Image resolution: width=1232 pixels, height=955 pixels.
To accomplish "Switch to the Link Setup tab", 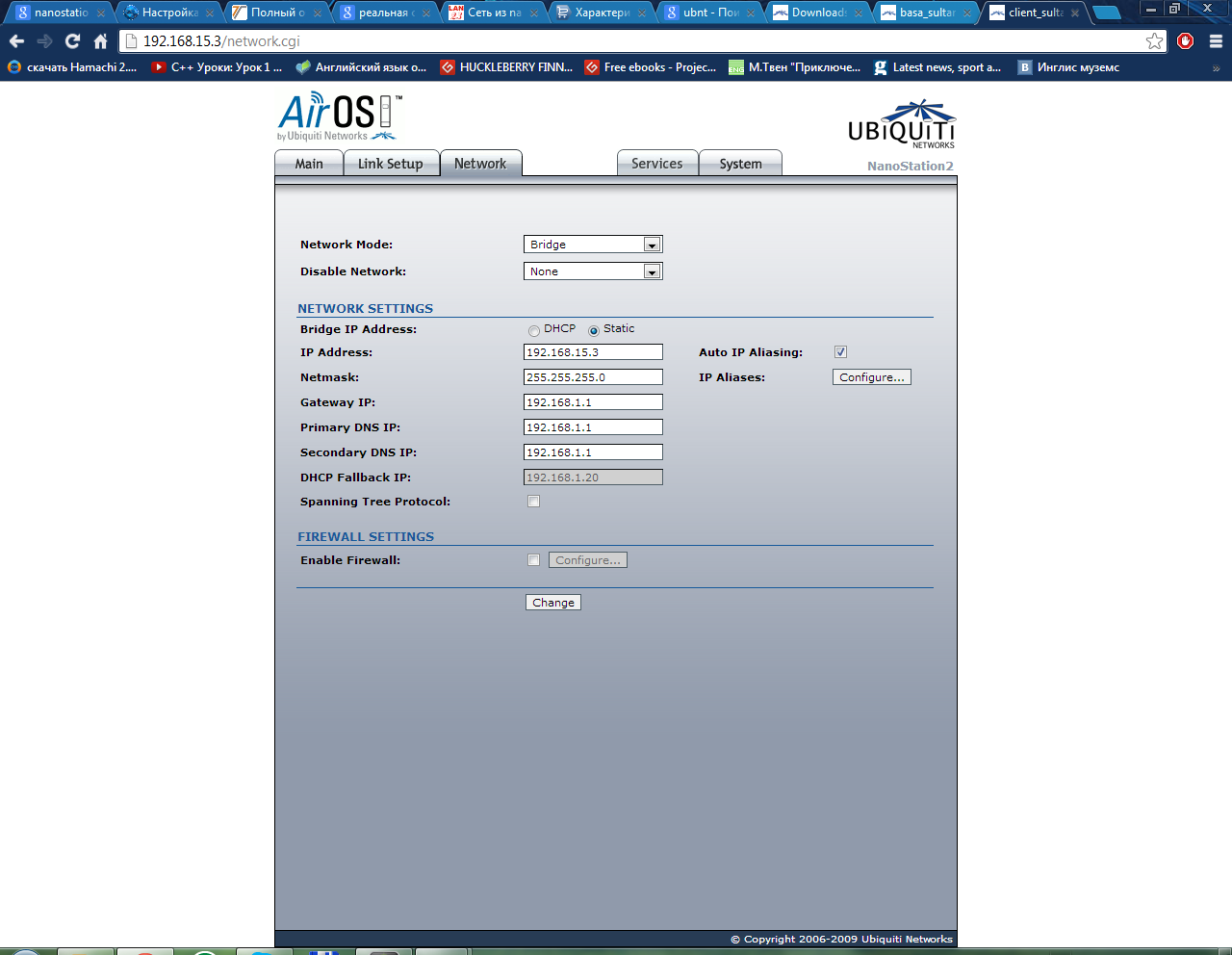I will pos(391,164).
